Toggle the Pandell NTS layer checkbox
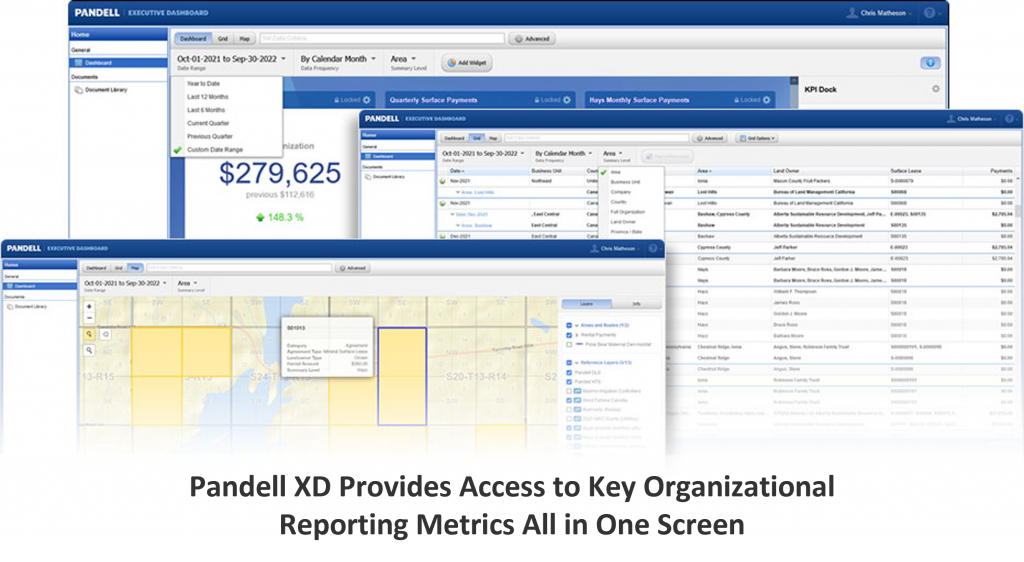This screenshot has width=1024, height=562. pyautogui.click(x=569, y=381)
